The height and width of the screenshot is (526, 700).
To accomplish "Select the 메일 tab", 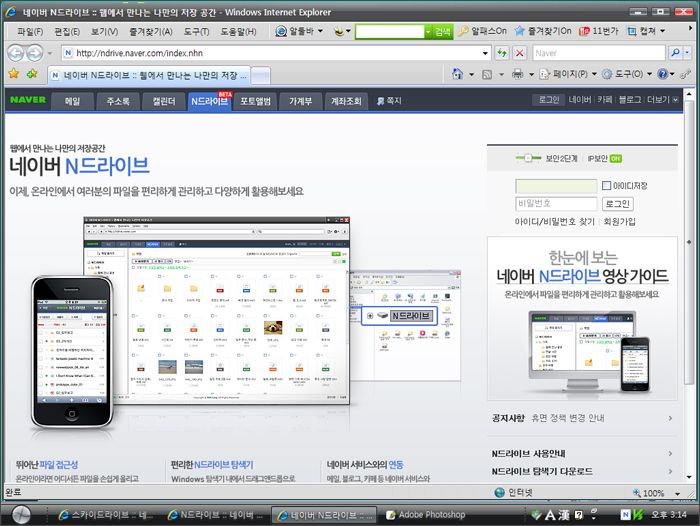I will click(x=72, y=101).
